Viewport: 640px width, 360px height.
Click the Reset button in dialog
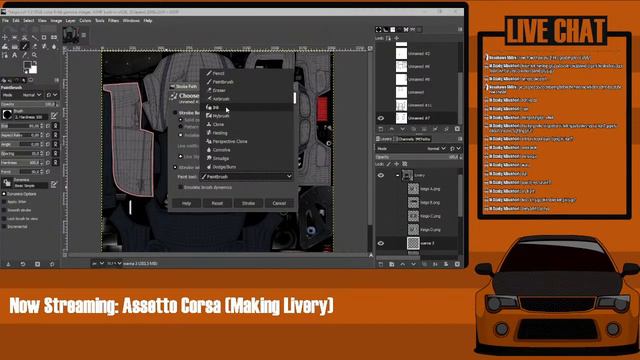click(x=217, y=203)
